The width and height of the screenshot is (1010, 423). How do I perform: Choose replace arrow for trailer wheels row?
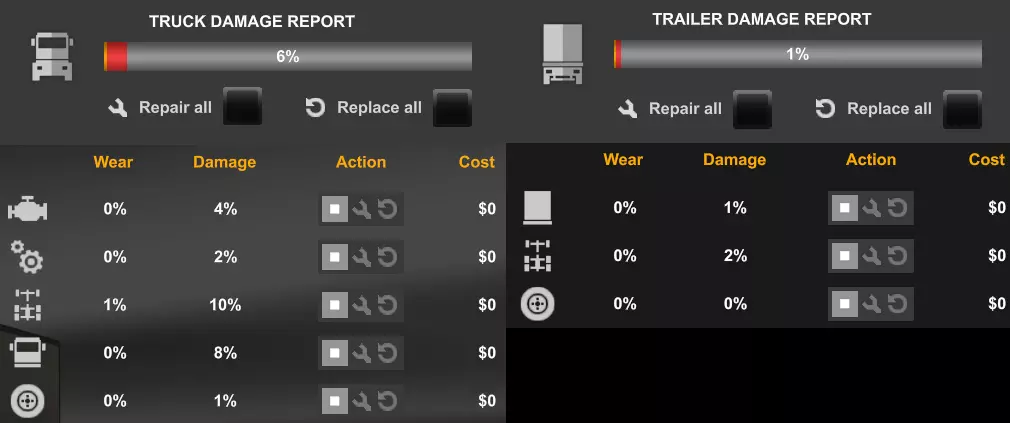pos(897,303)
